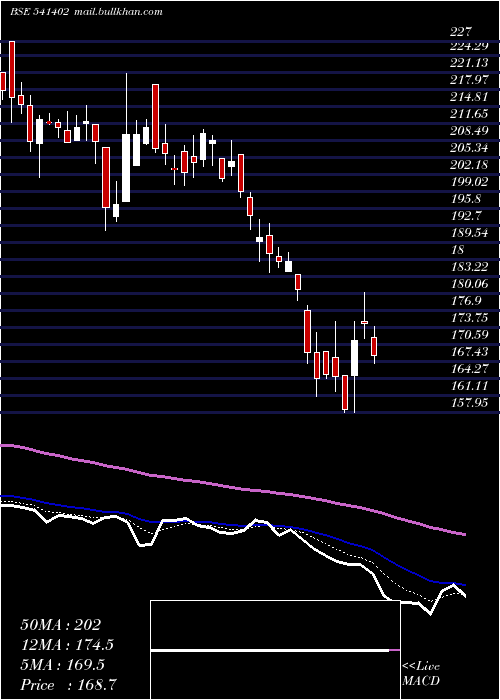This screenshot has width=500, height=700.
Task: Click the 214.81 price level label
Action: tap(470, 96)
